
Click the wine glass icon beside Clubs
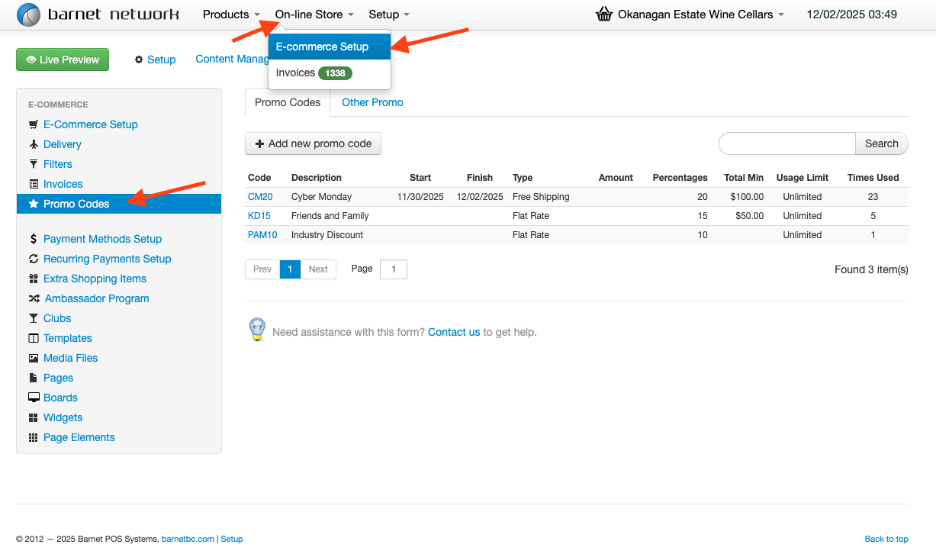[x=33, y=318]
